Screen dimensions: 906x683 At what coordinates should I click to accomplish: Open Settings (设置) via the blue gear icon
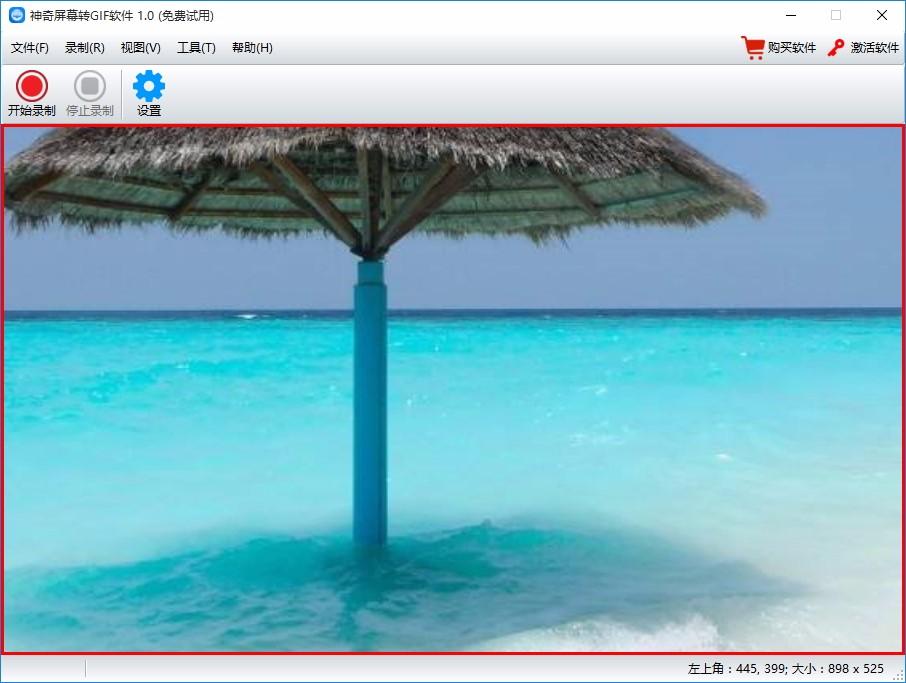coord(149,94)
